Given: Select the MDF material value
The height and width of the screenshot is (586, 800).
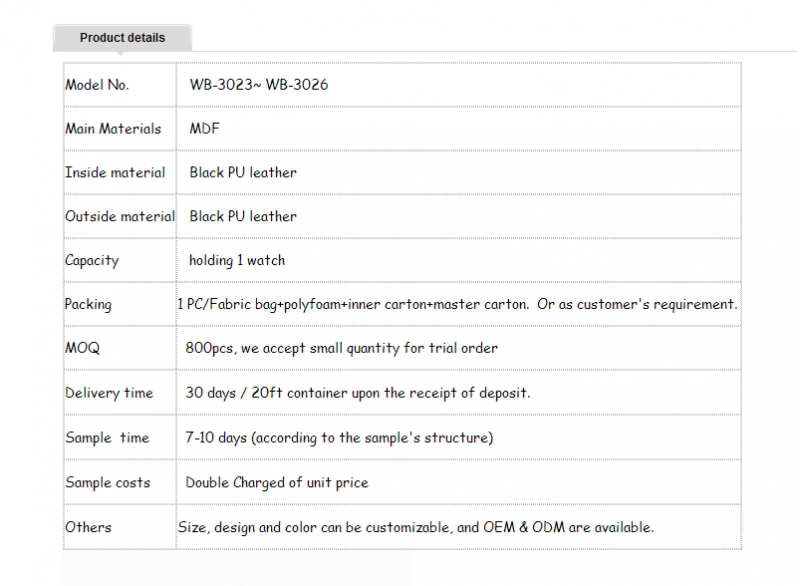Looking at the screenshot, I should 204,129.
